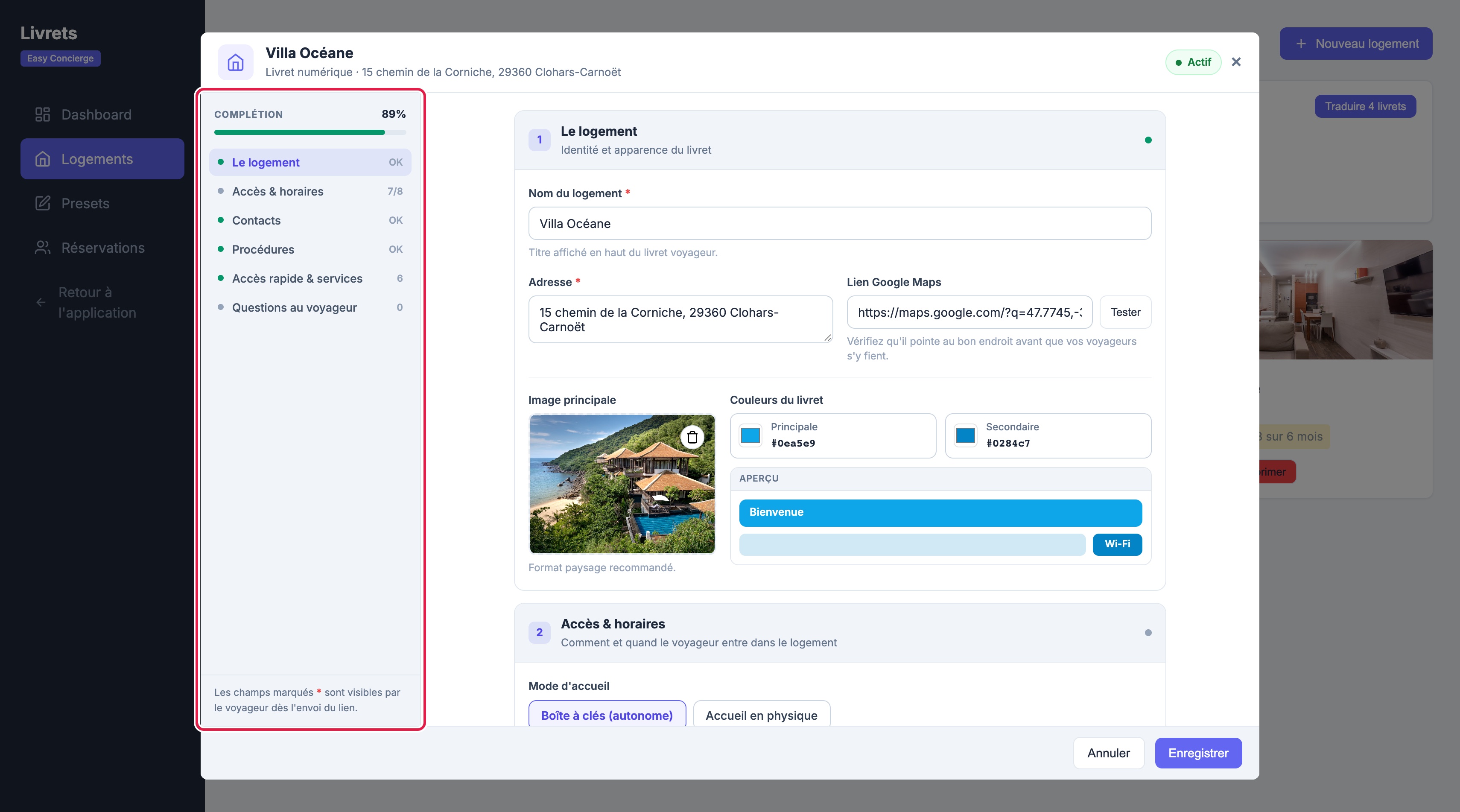Screen dimensions: 1460x812
Task: Open the Presets sidebar item
Action: [x=102, y=203]
